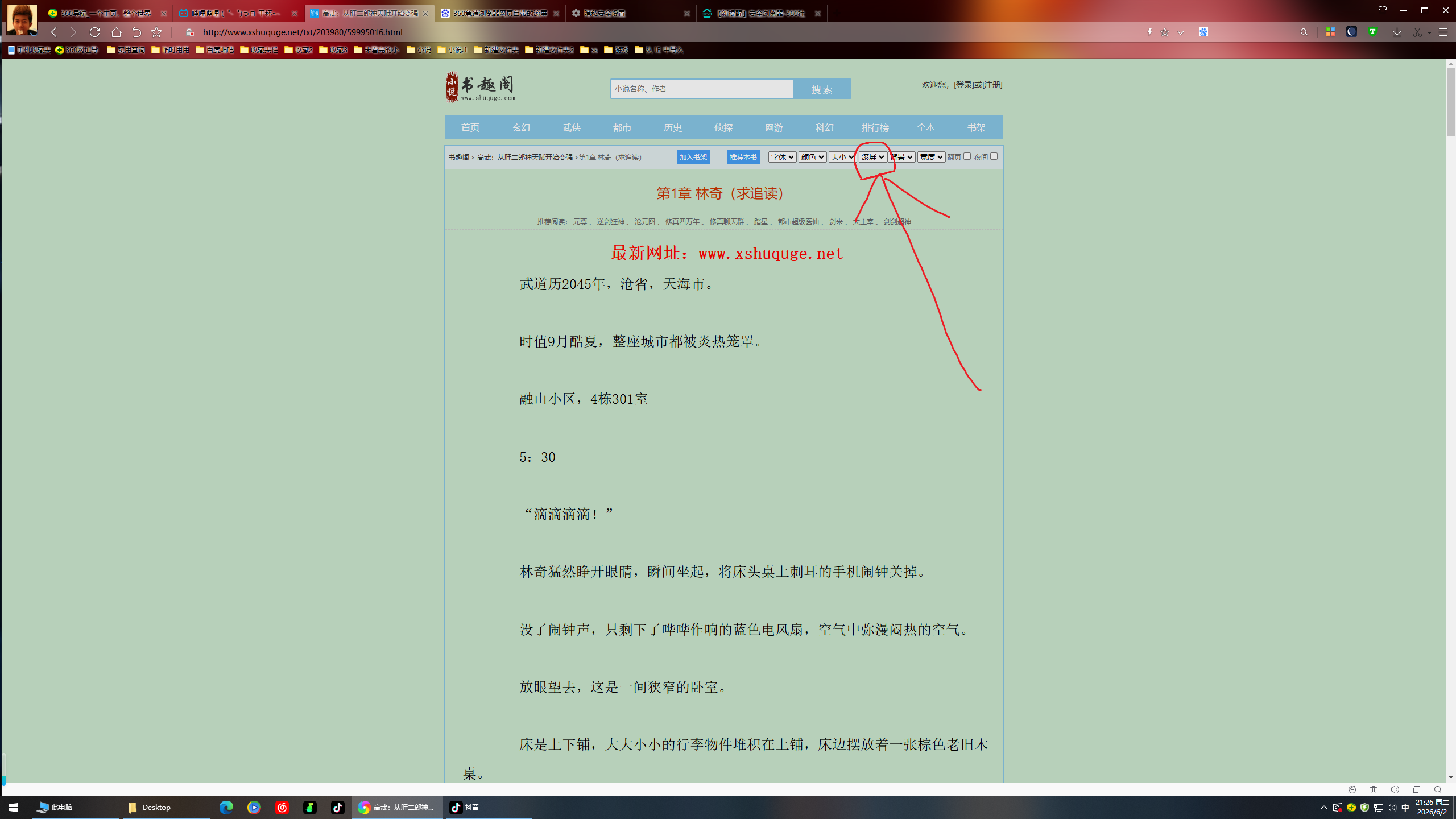The height and width of the screenshot is (819, 1456).
Task: Switch to the 隐私安全设置 tab
Action: tap(631, 13)
